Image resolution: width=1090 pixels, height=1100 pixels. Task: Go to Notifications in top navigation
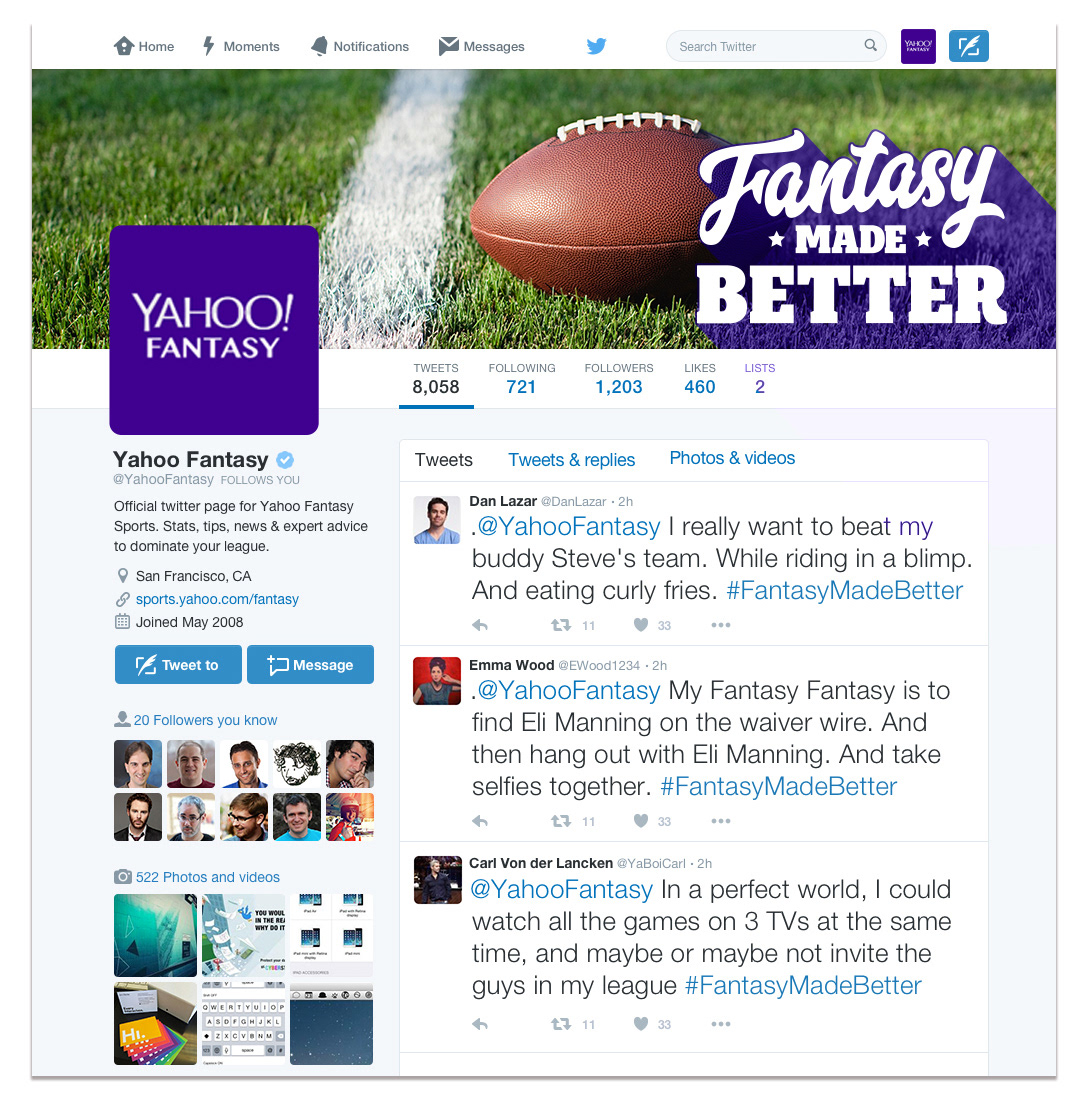360,46
